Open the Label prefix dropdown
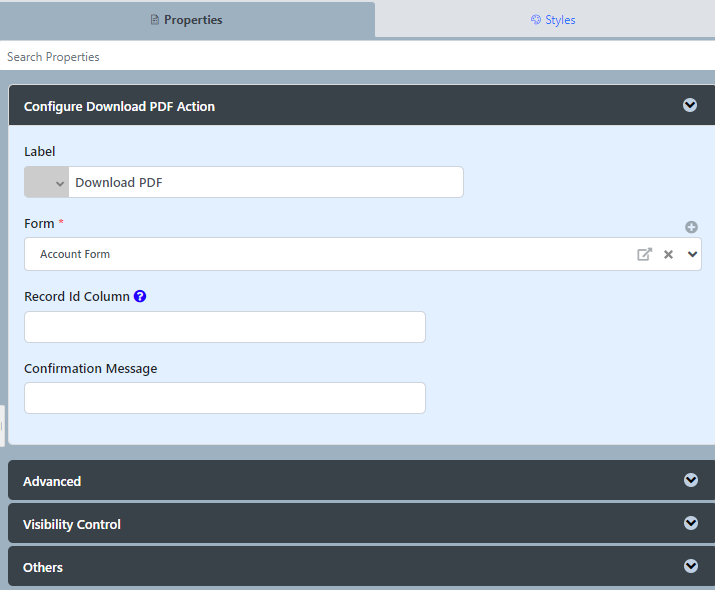 (x=47, y=182)
